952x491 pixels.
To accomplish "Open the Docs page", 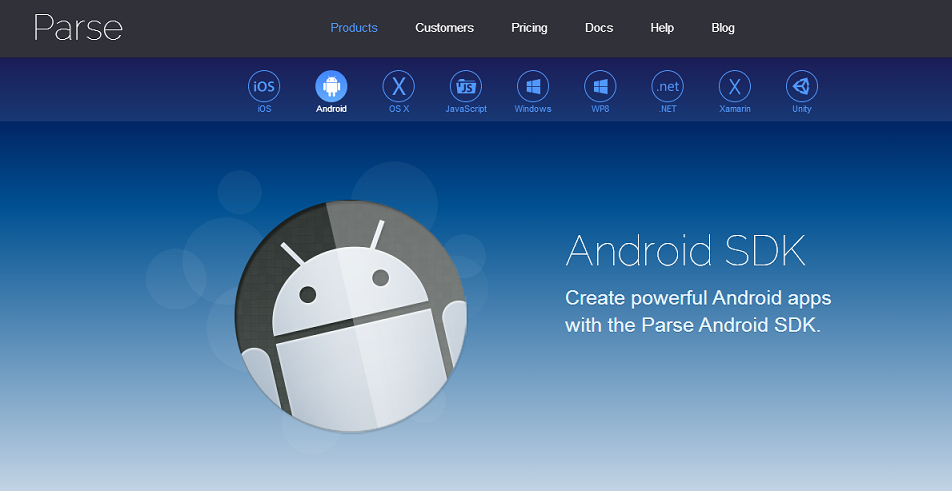I will pyautogui.click(x=599, y=28).
